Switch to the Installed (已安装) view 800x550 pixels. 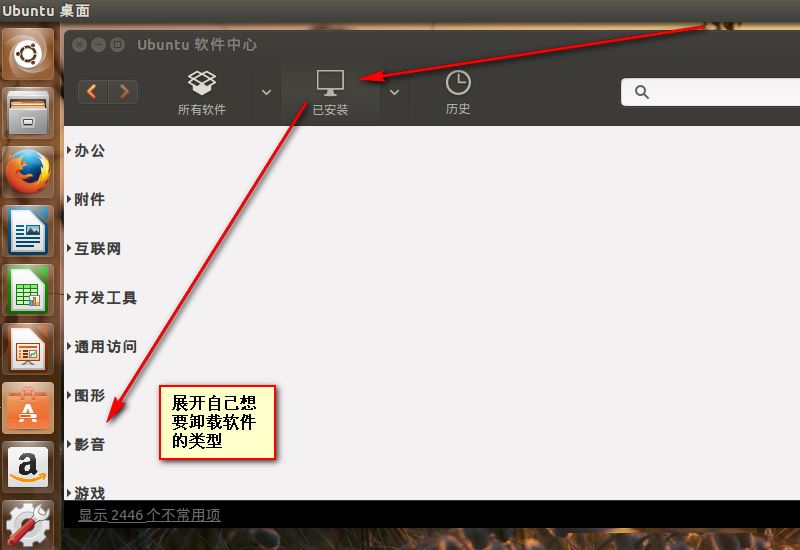pos(330,93)
